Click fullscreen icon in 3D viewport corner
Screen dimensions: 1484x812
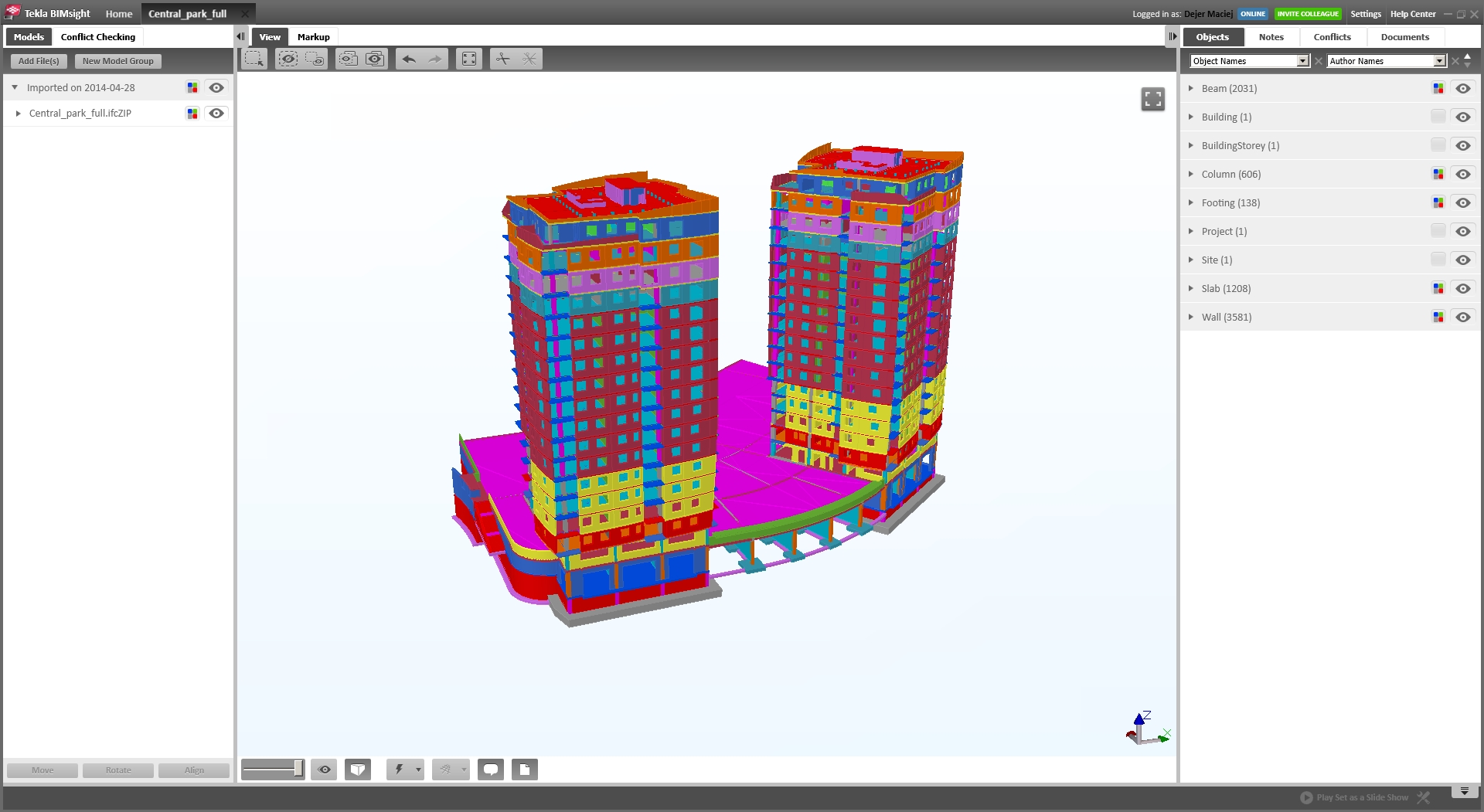(x=1152, y=99)
